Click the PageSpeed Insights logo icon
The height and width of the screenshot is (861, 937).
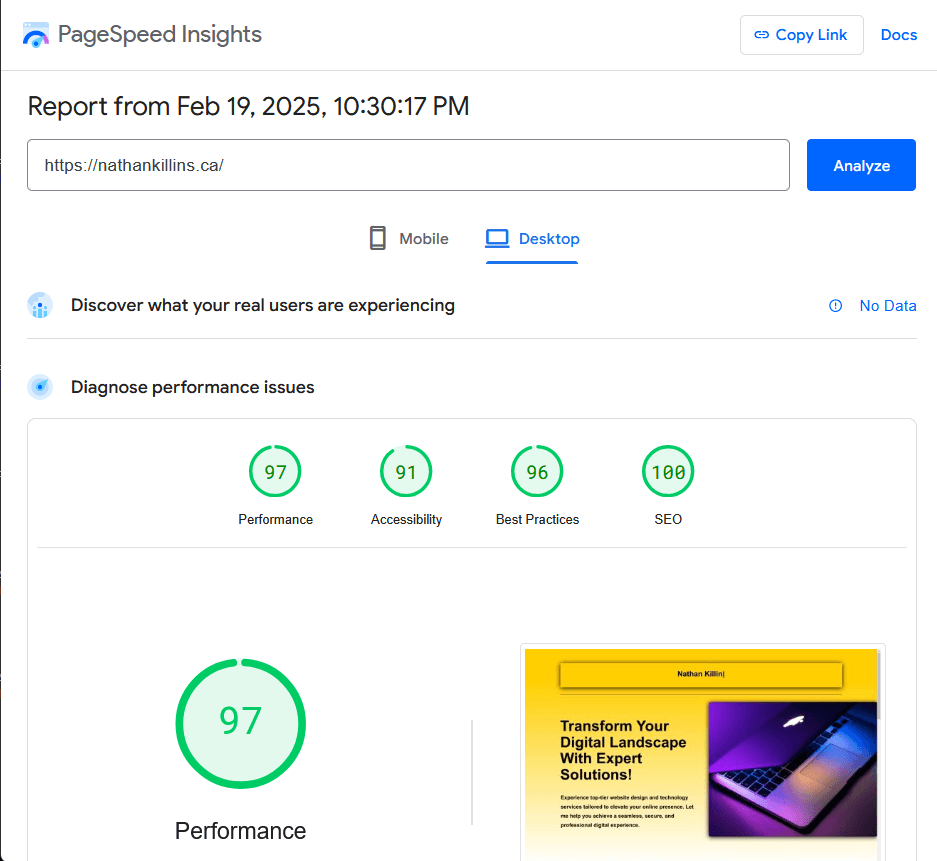click(35, 35)
